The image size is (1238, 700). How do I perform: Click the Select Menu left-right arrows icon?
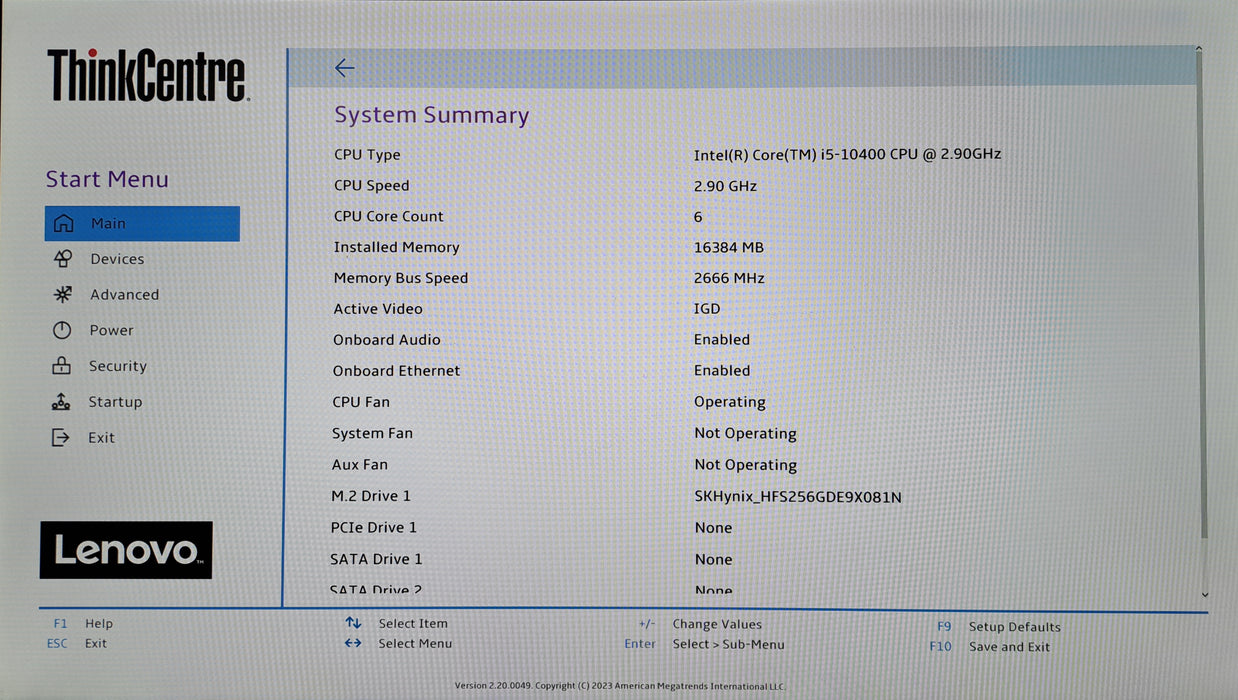(x=353, y=643)
